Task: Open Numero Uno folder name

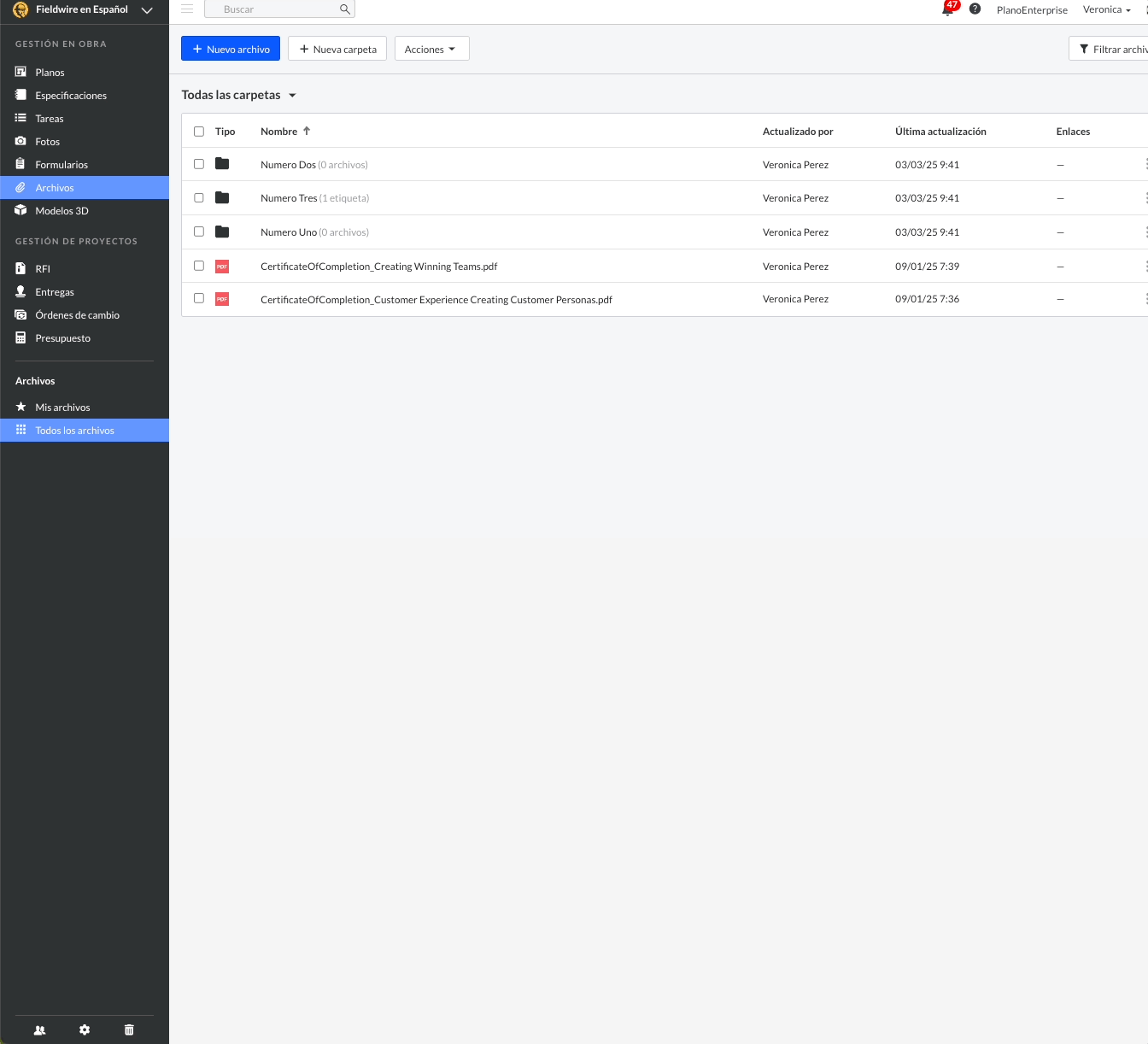Action: (289, 232)
